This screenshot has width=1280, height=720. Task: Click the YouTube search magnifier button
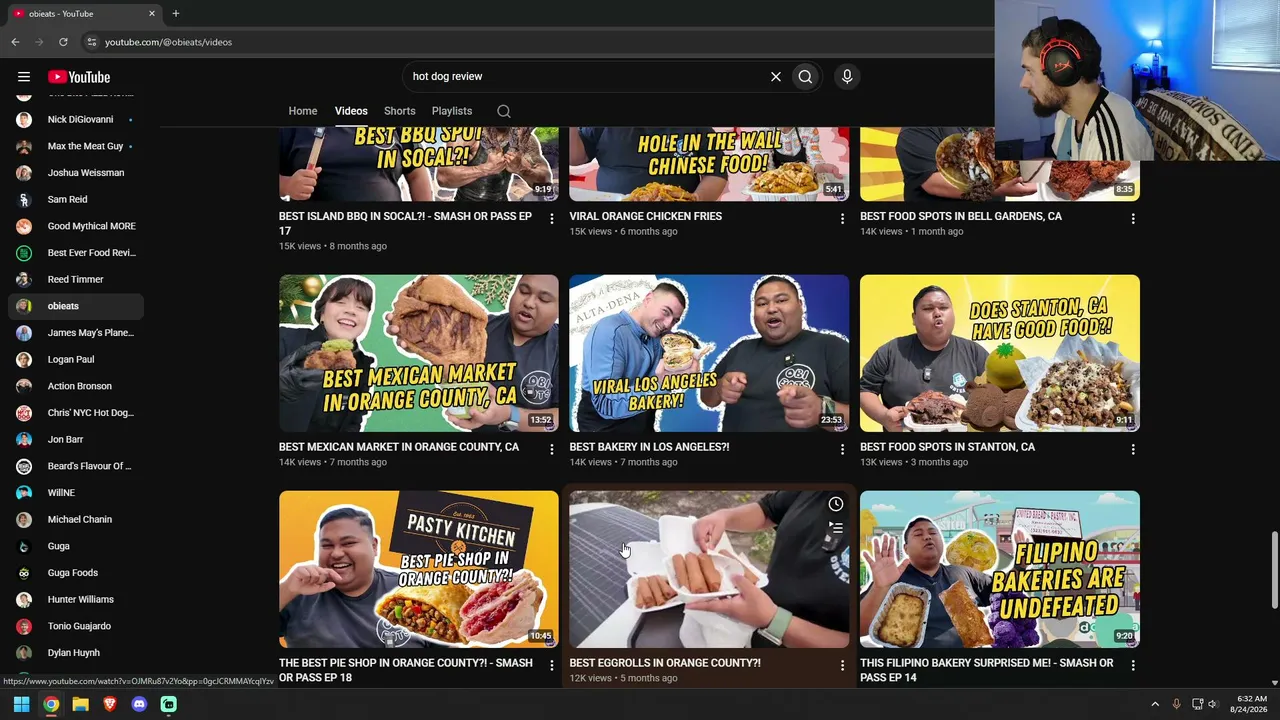click(805, 77)
